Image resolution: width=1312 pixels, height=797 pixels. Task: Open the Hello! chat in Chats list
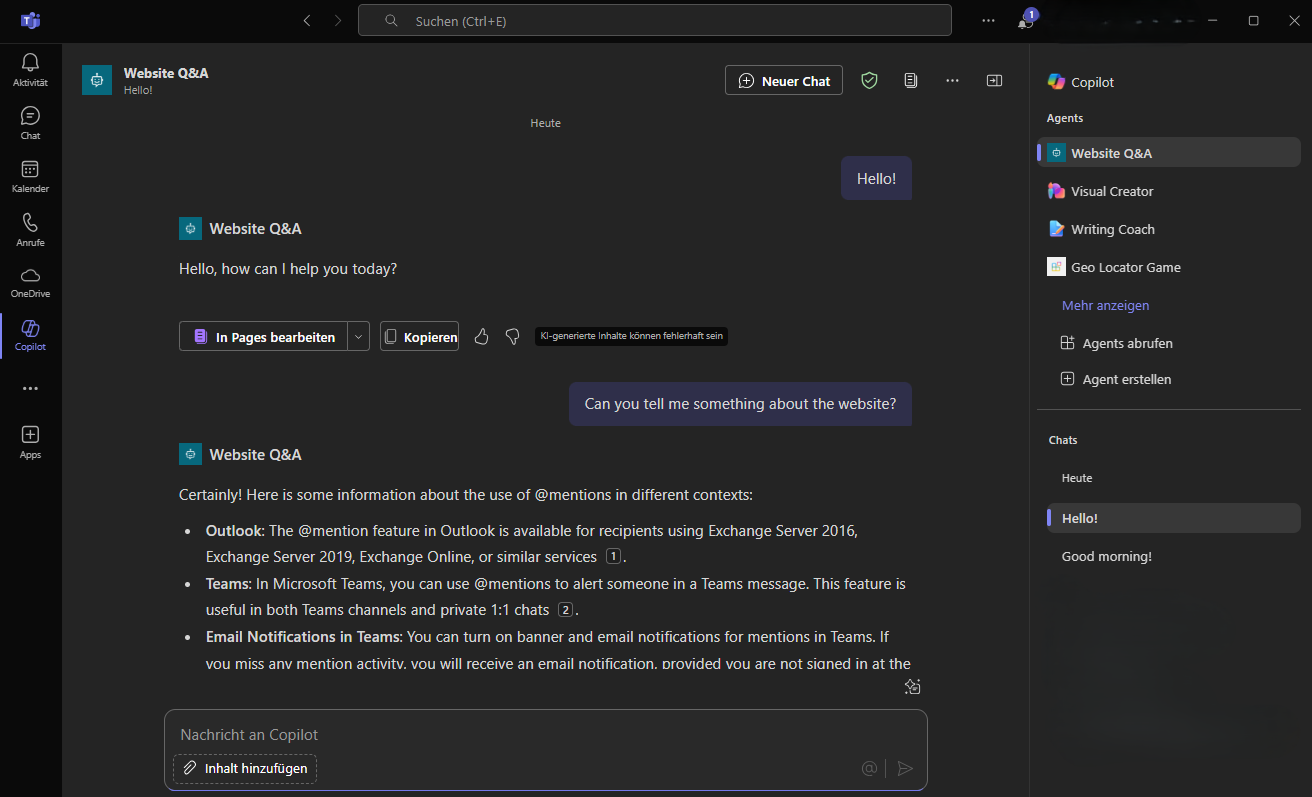tap(1174, 518)
